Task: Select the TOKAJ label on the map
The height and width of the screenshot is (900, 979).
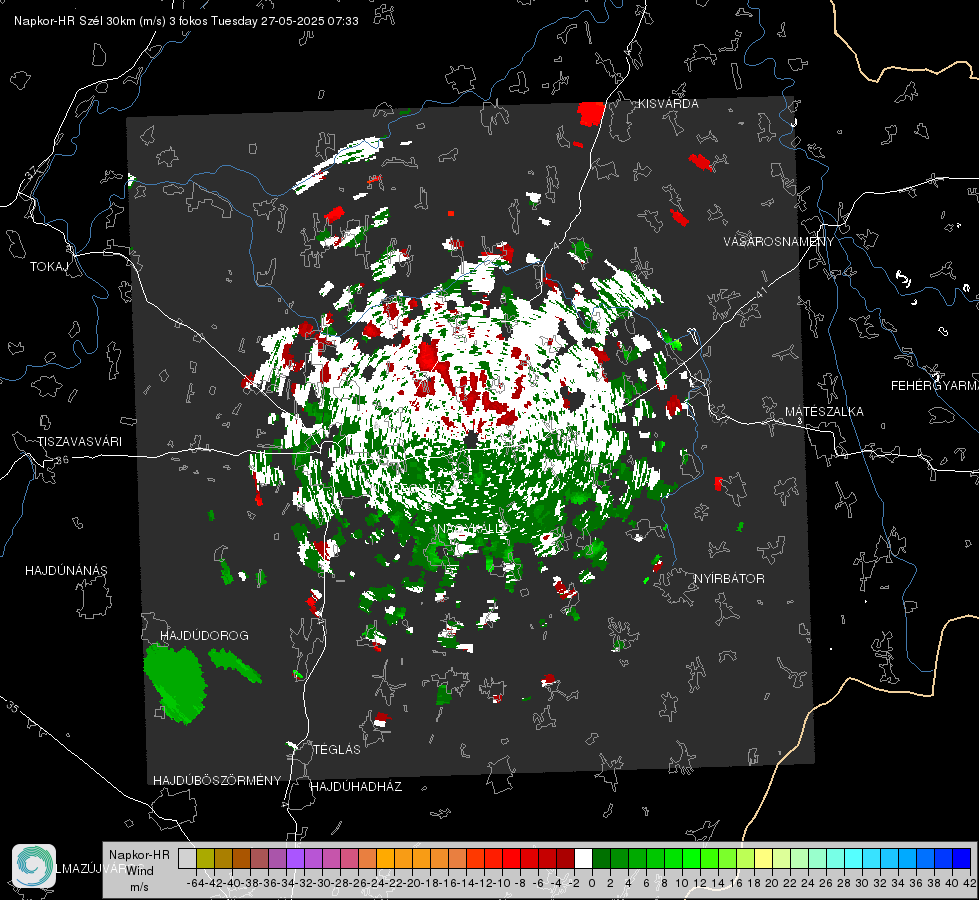Action: click(x=49, y=267)
